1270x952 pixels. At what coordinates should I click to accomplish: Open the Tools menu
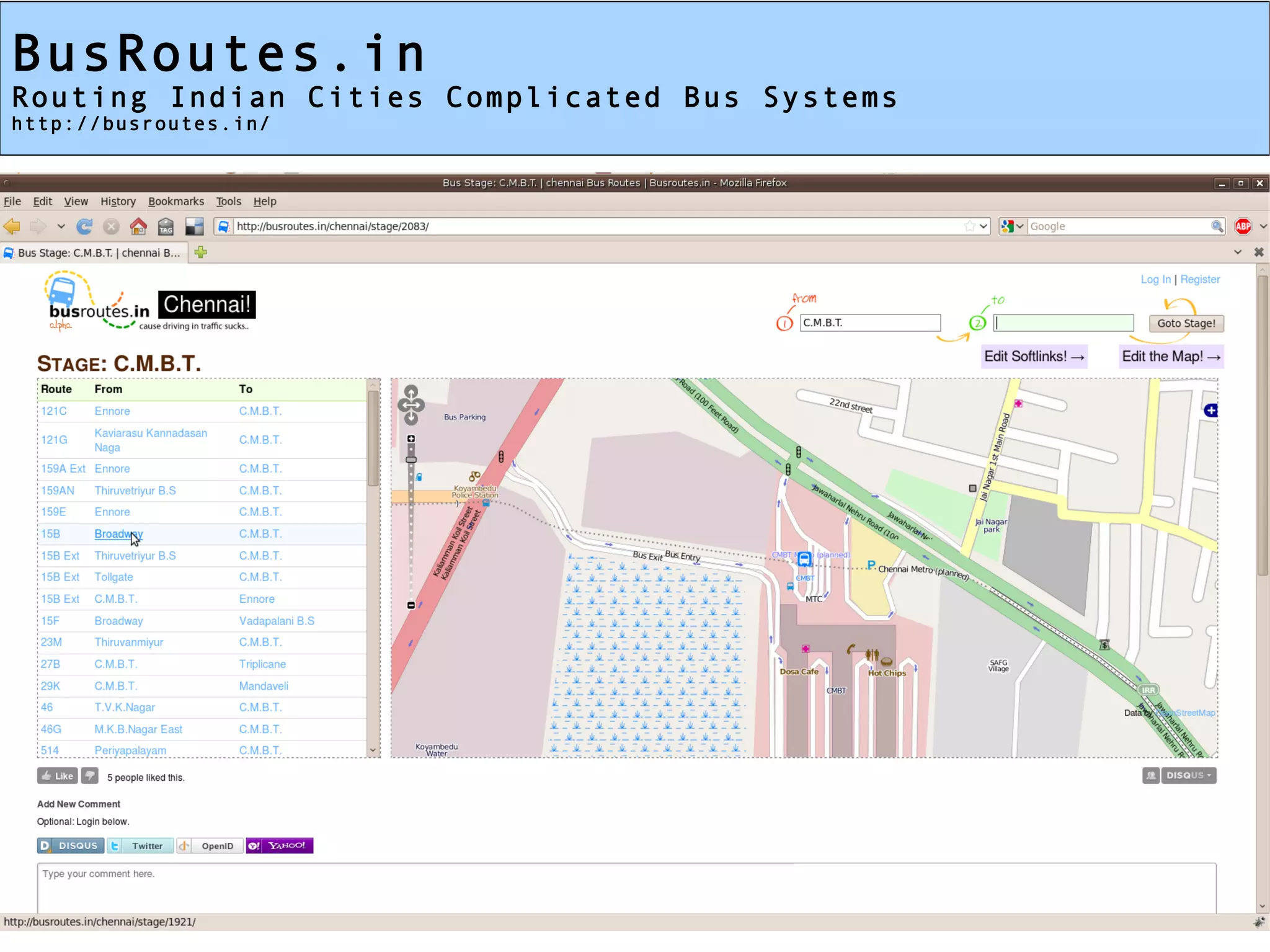coord(228,202)
